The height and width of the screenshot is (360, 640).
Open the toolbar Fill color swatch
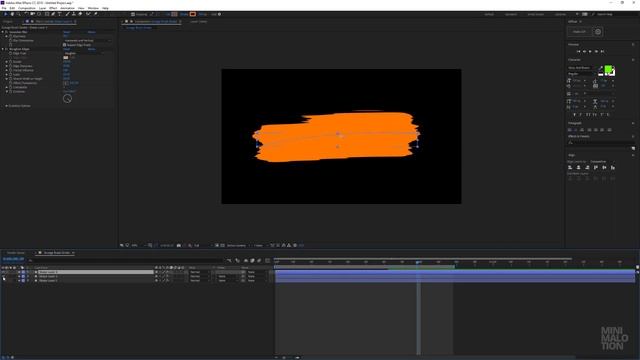(174, 14)
